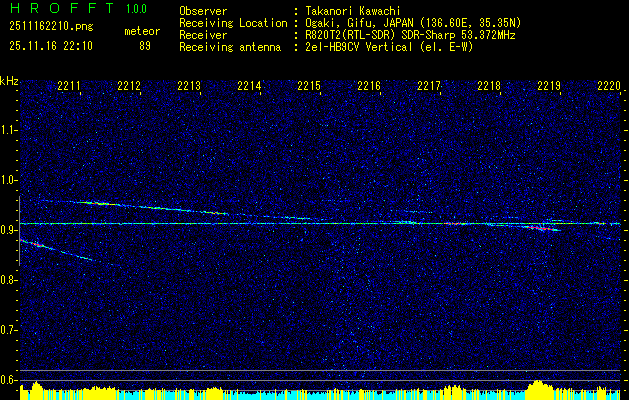The width and height of the screenshot is (629, 400).
Task: Click the 2220 time axis marker
Action: pos(609,86)
